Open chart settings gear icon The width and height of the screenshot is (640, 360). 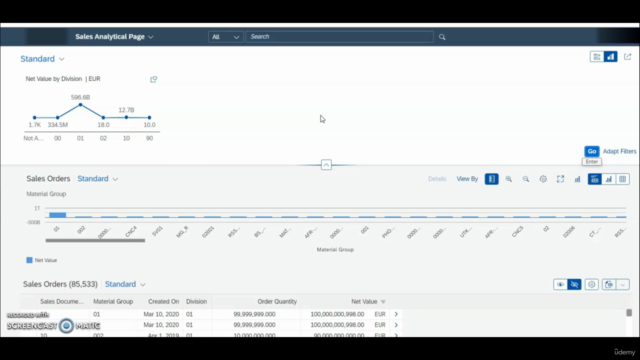543,179
